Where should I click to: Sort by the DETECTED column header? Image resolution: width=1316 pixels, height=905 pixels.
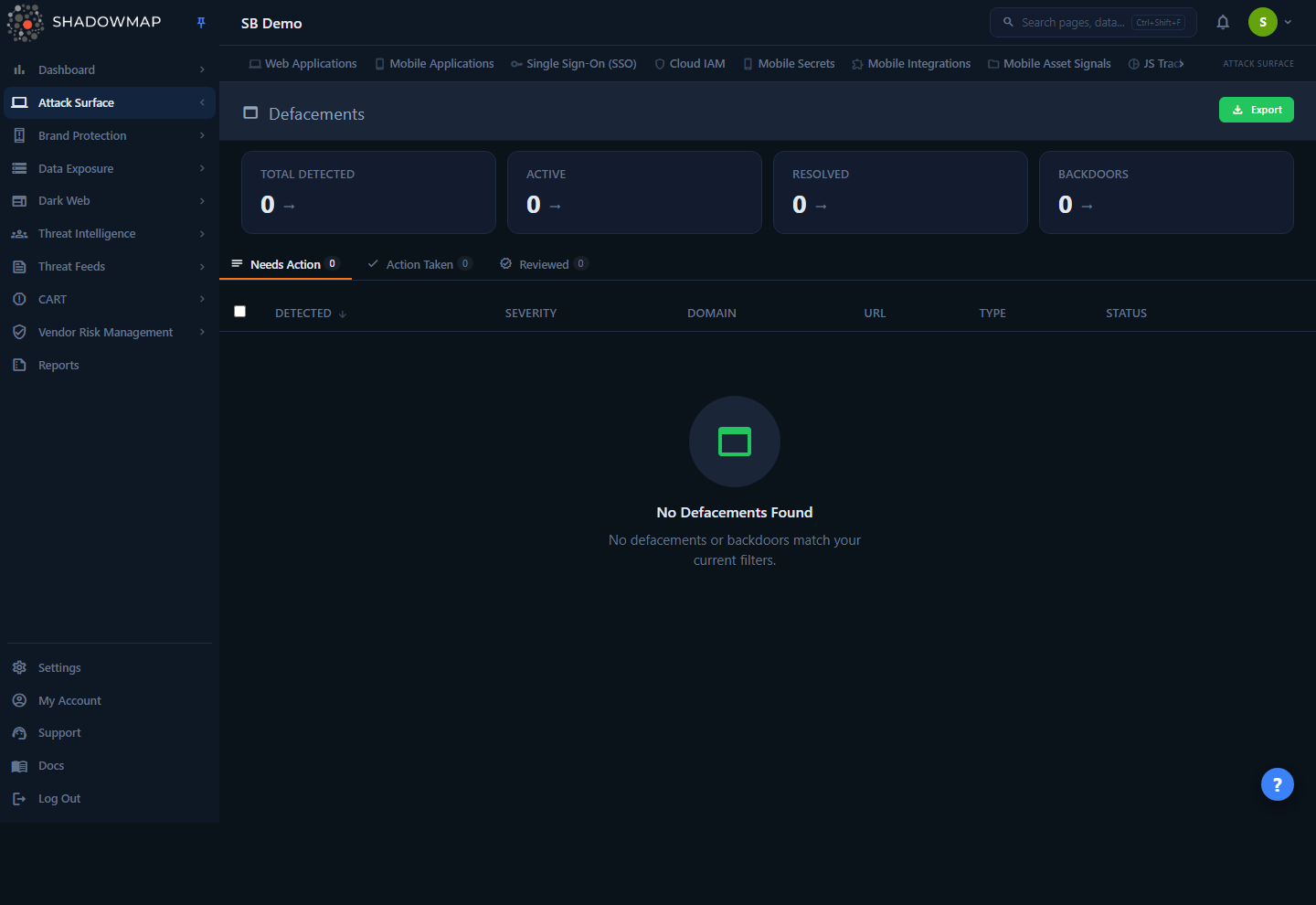311,314
